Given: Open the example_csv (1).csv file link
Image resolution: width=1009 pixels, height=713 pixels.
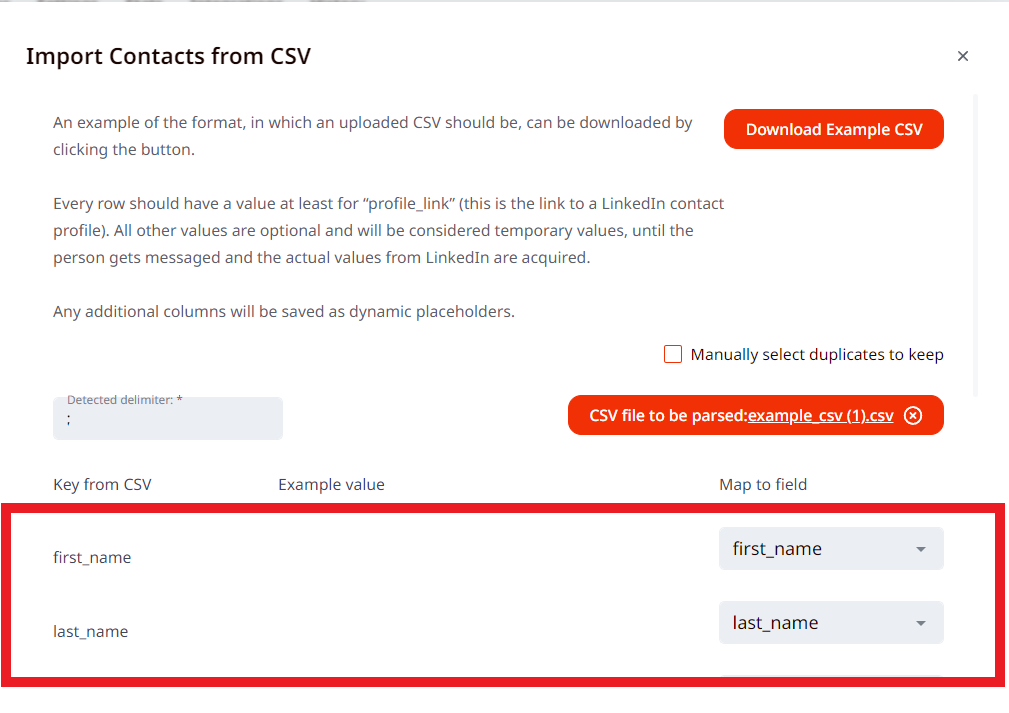Looking at the screenshot, I should [820, 416].
